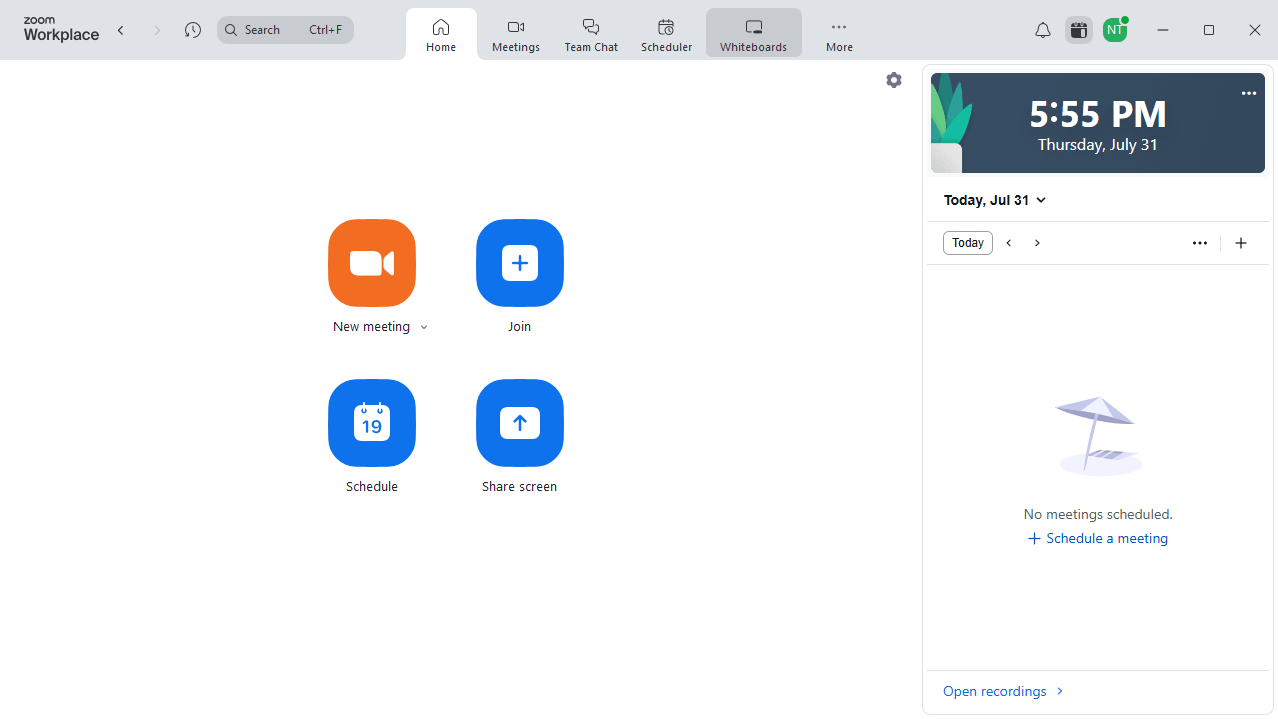The height and width of the screenshot is (719, 1278).
Task: Switch to the Team Chat tab
Action: 590,32
